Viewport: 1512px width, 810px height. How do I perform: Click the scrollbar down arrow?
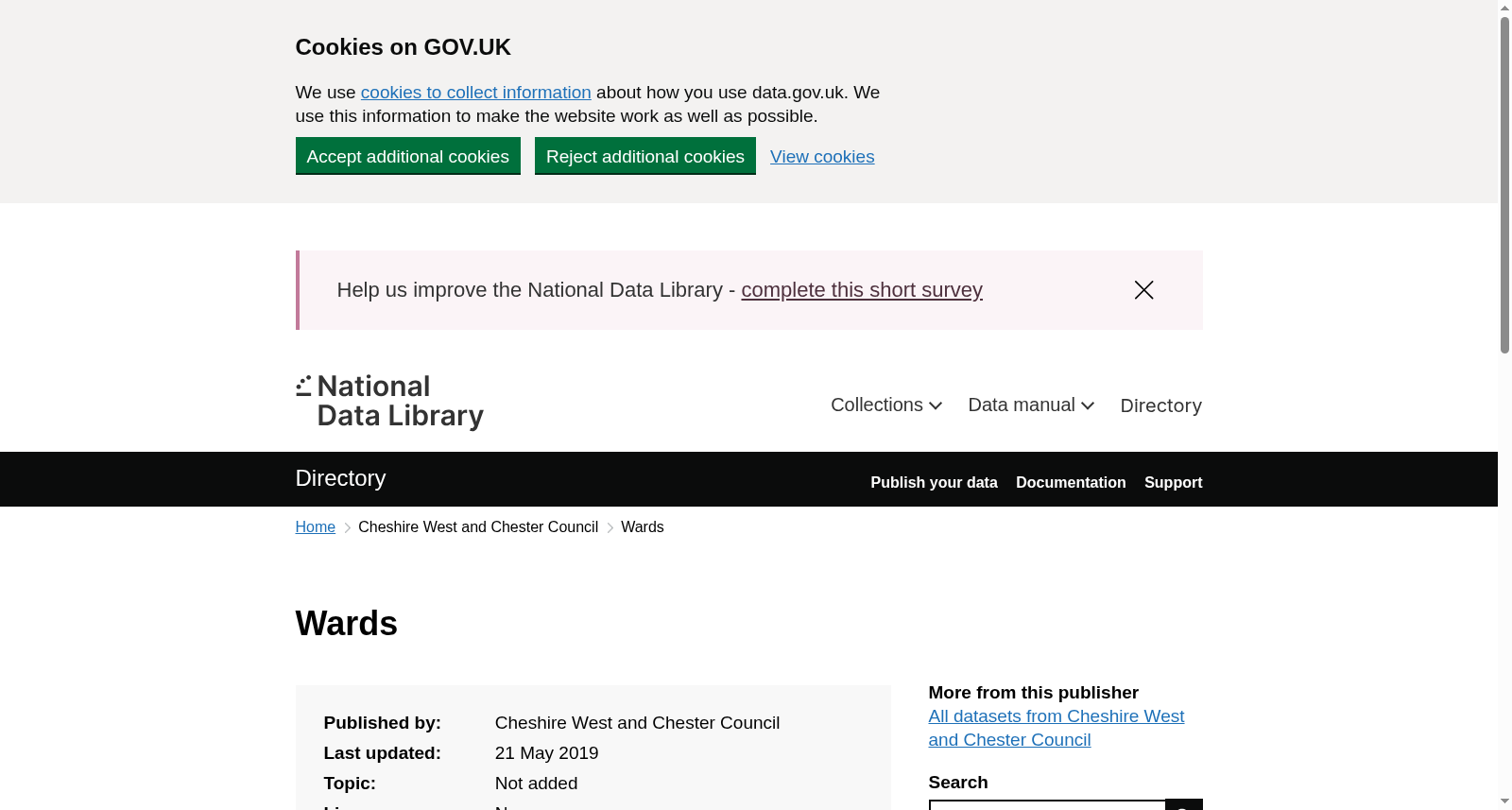click(1504, 801)
